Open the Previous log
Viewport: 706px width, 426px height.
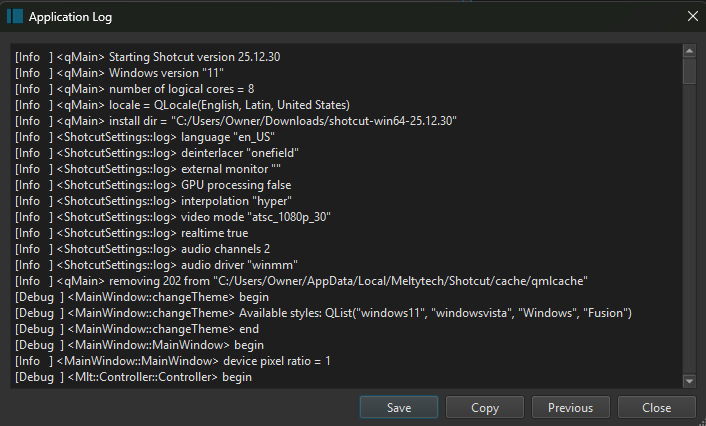[570, 408]
